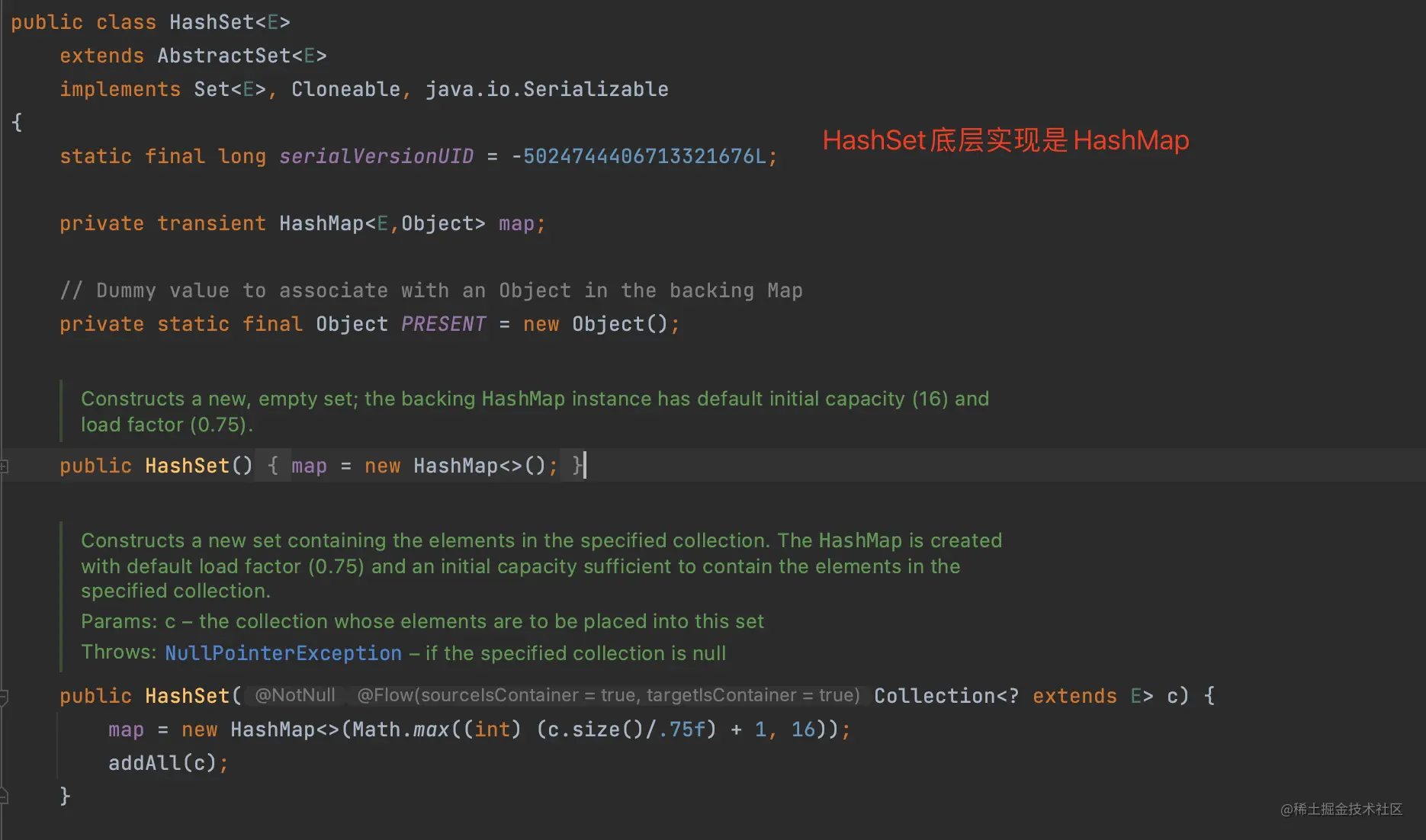The image size is (1426, 840).
Task: Click the red HashSet底层实现是 HashMap annotation
Action: [1006, 140]
